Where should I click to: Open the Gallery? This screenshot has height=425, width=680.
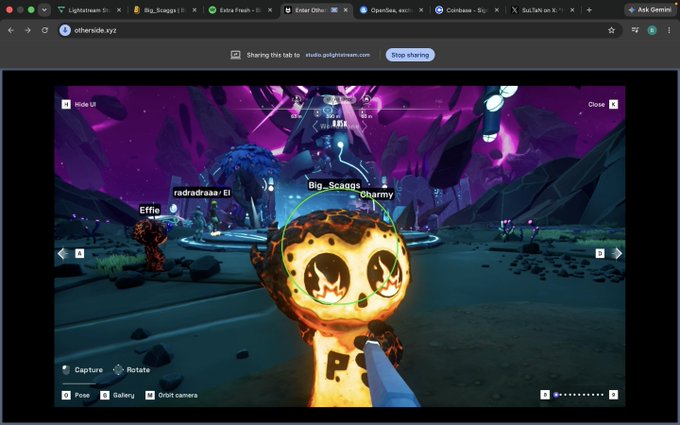118,396
